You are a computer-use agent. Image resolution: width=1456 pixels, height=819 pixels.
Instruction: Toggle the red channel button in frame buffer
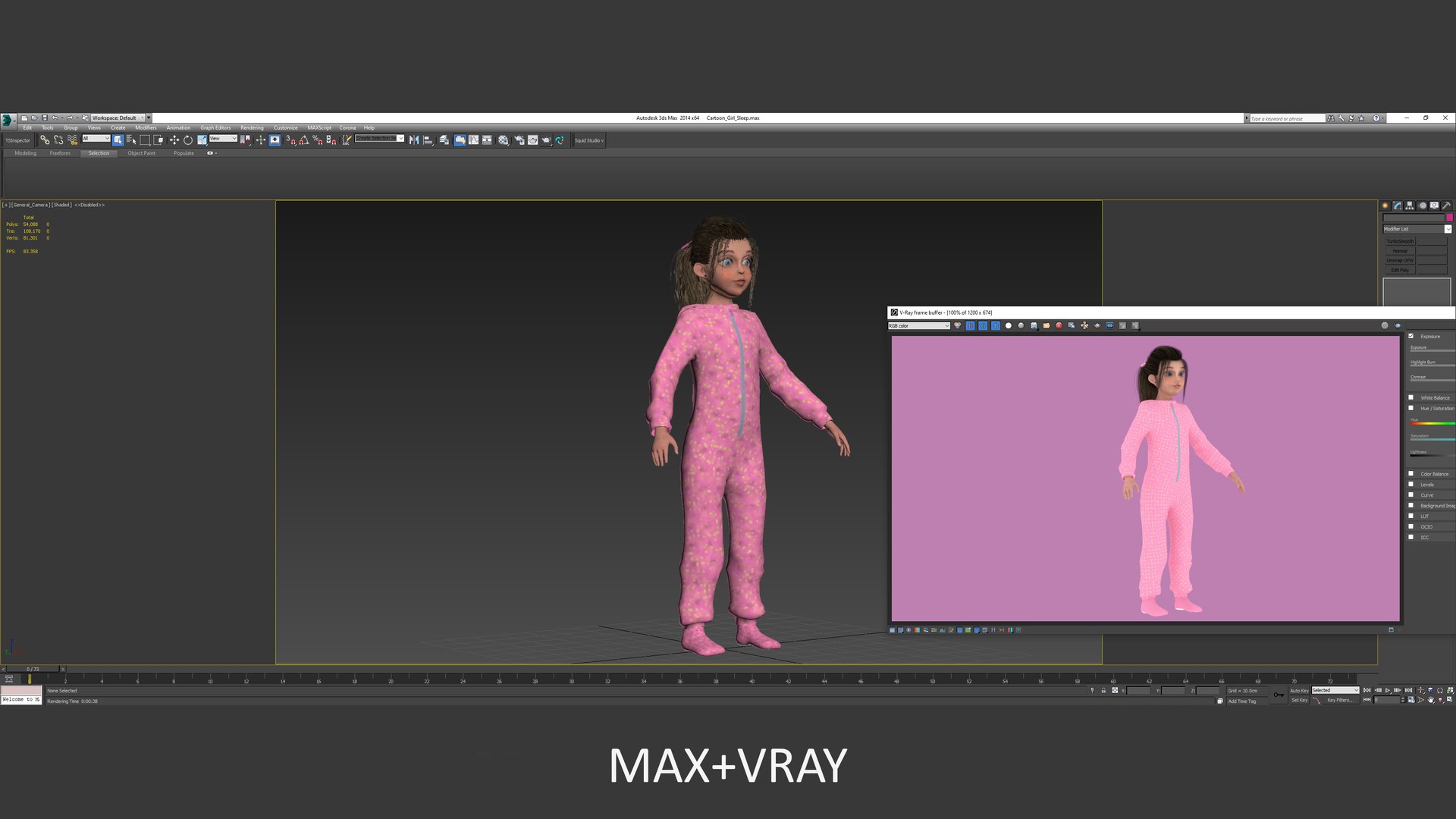tap(970, 325)
